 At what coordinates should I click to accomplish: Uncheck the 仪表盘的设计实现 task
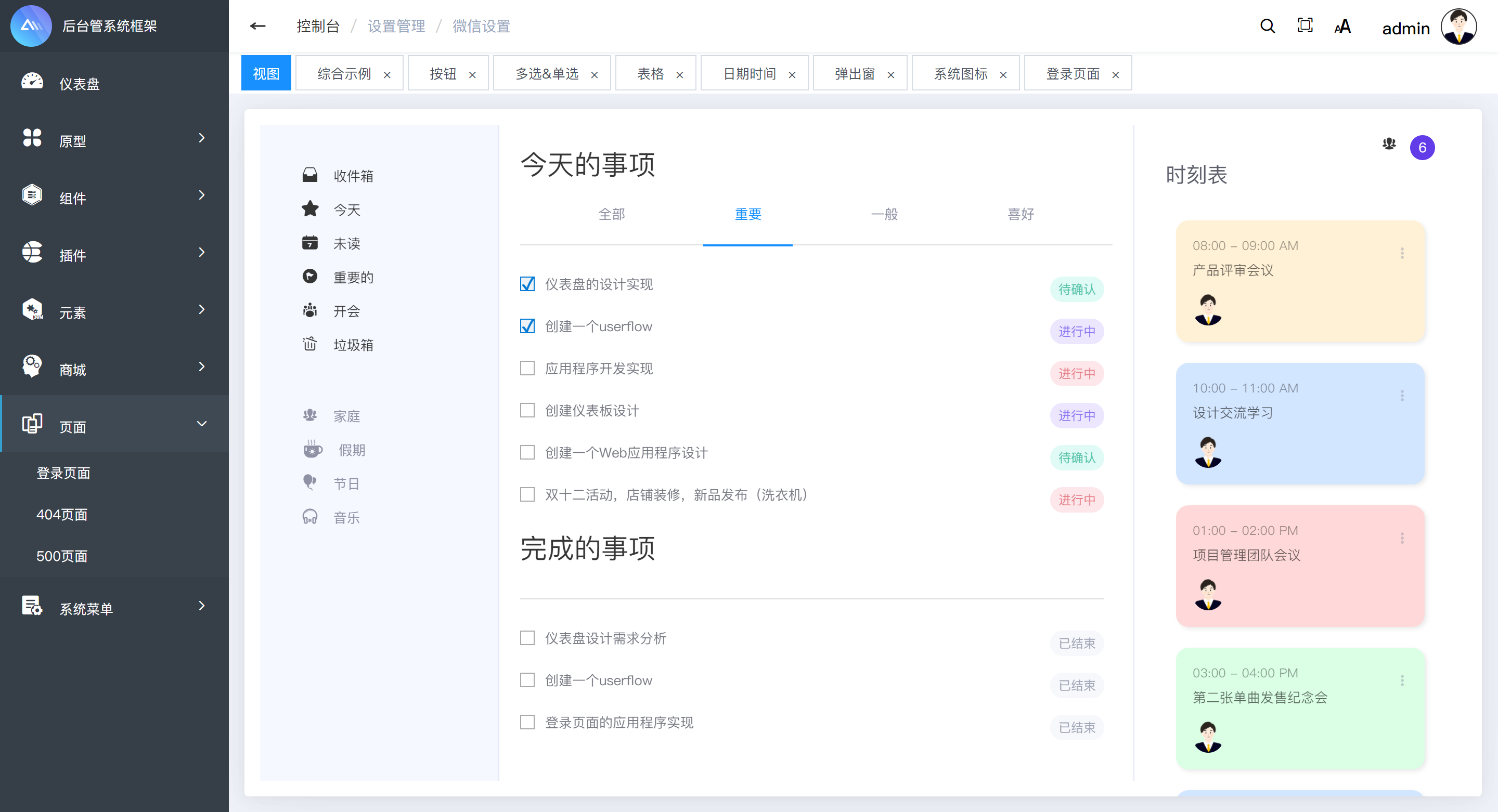(527, 284)
